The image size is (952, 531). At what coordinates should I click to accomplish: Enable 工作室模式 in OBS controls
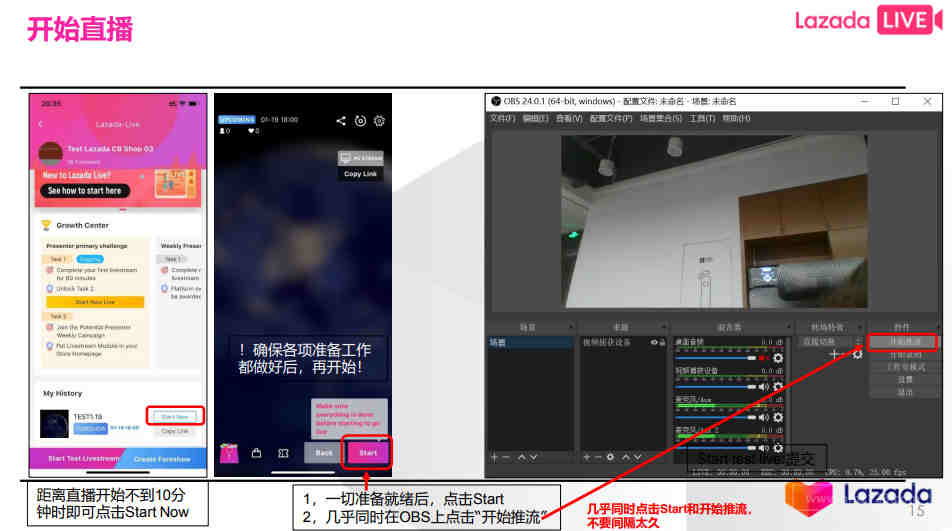point(905,367)
